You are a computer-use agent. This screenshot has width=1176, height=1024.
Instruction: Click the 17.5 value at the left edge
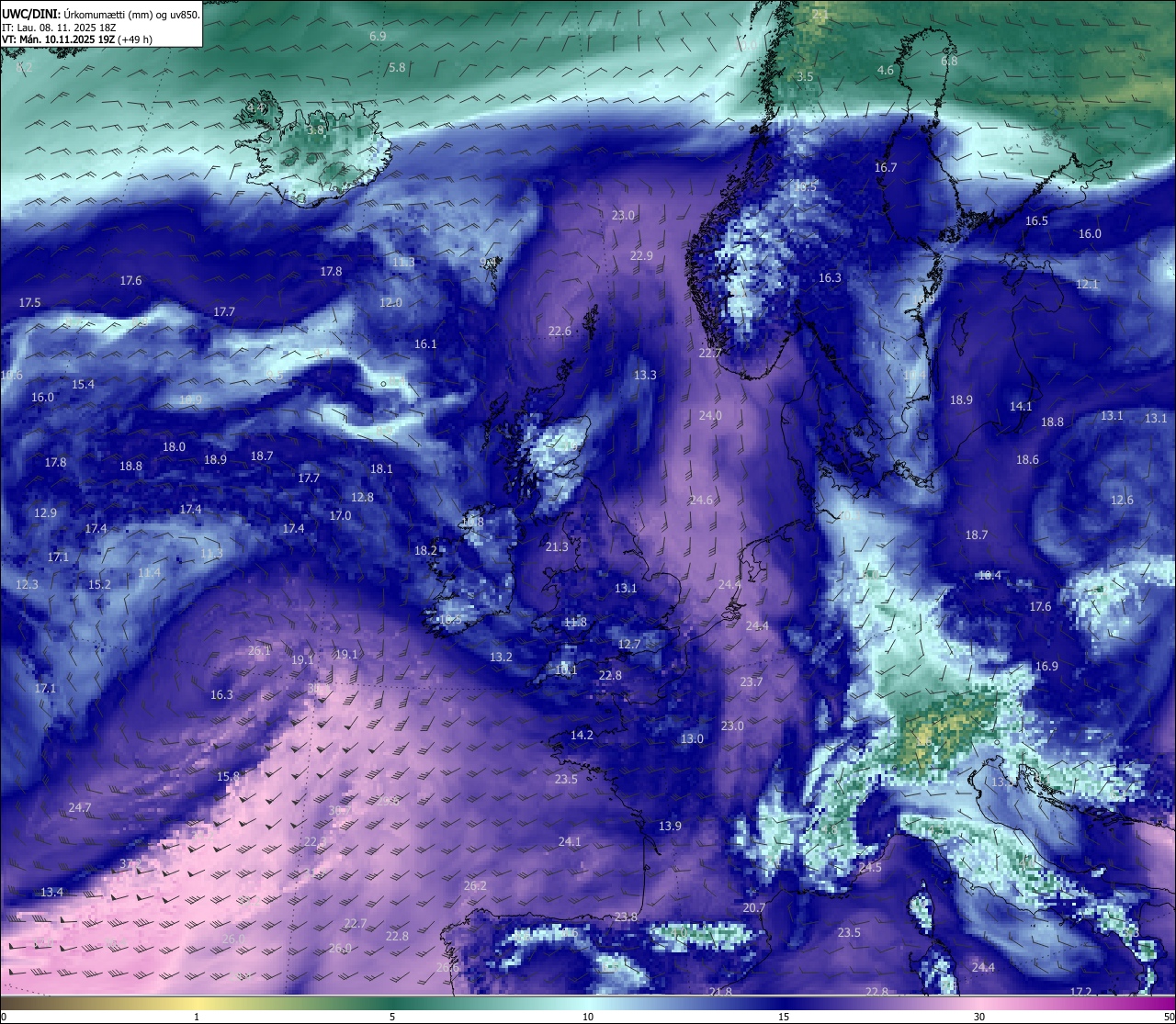coord(29,303)
